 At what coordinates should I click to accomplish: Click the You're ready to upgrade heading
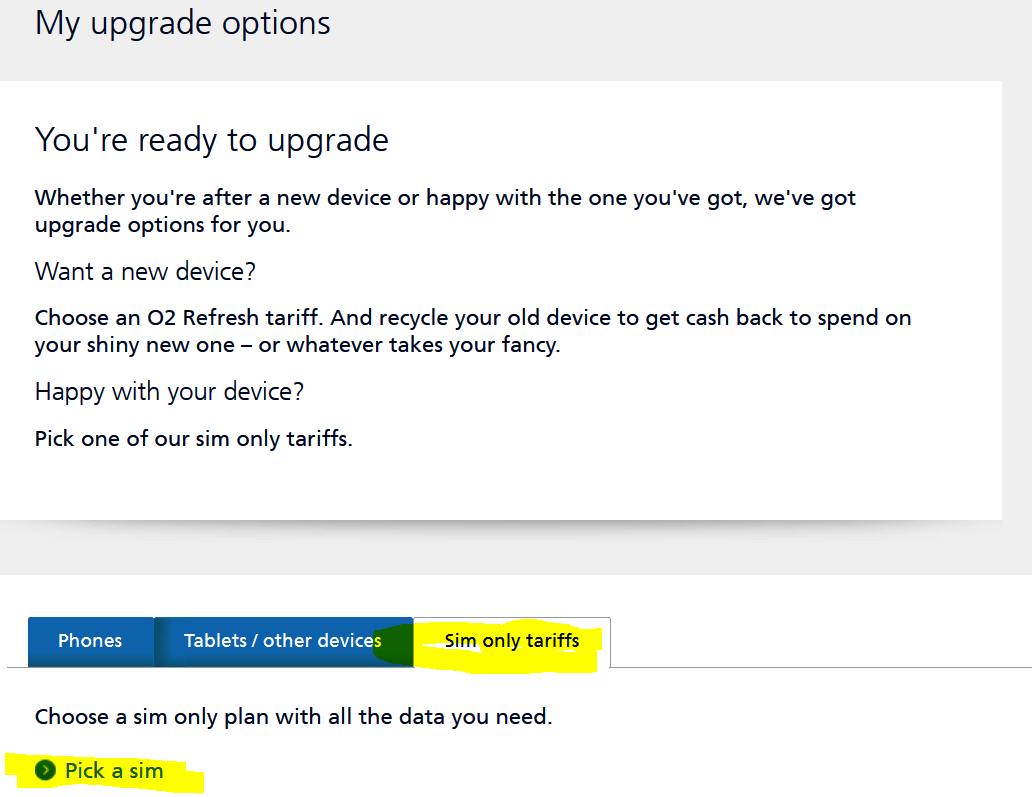(x=211, y=140)
